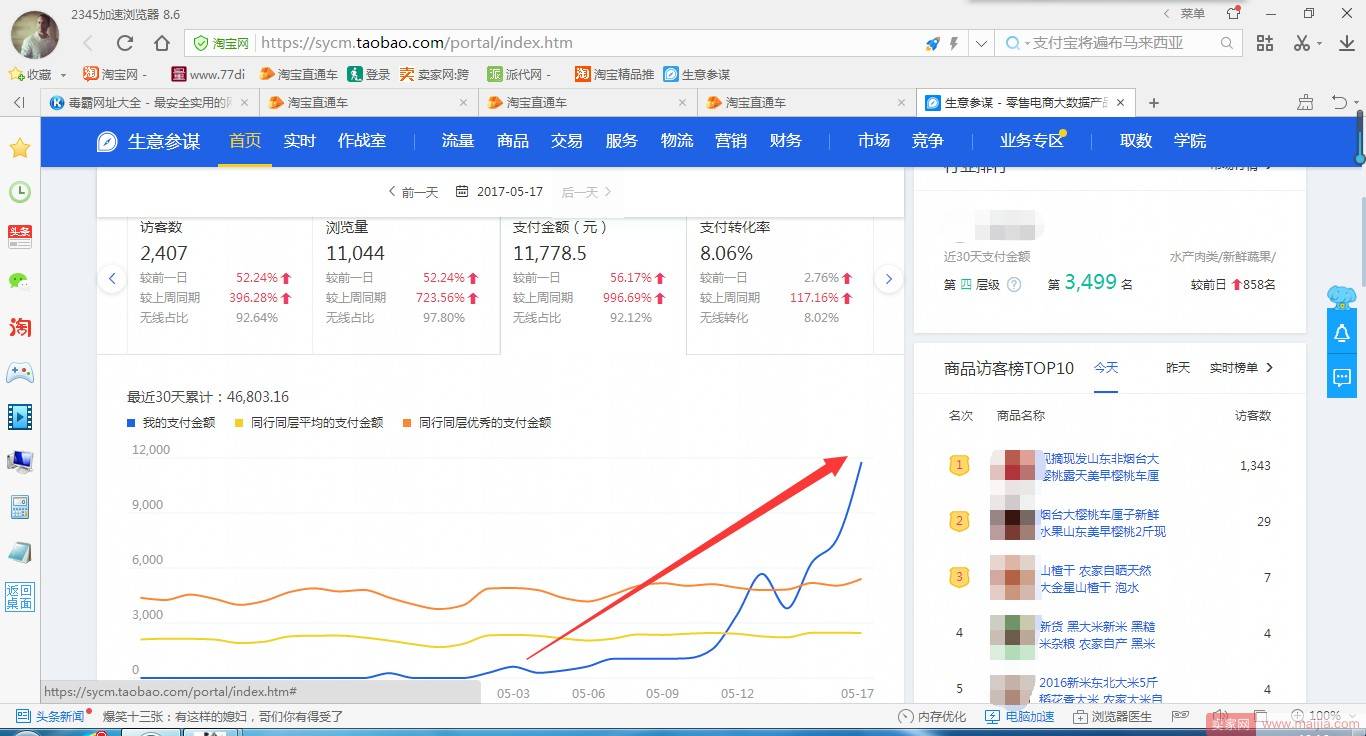
Task: Click the 层级 help question mark icon
Action: coord(1014,285)
